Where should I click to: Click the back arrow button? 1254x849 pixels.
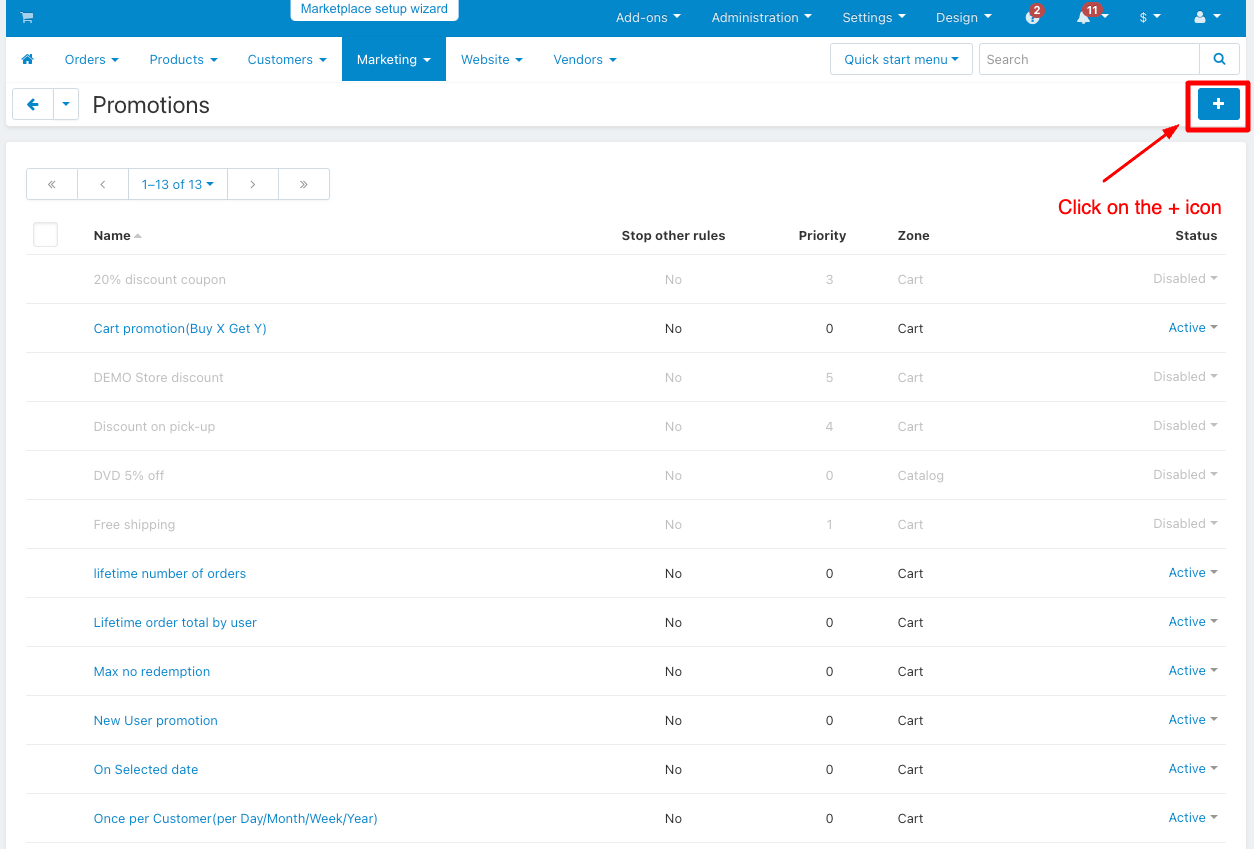tap(33, 104)
